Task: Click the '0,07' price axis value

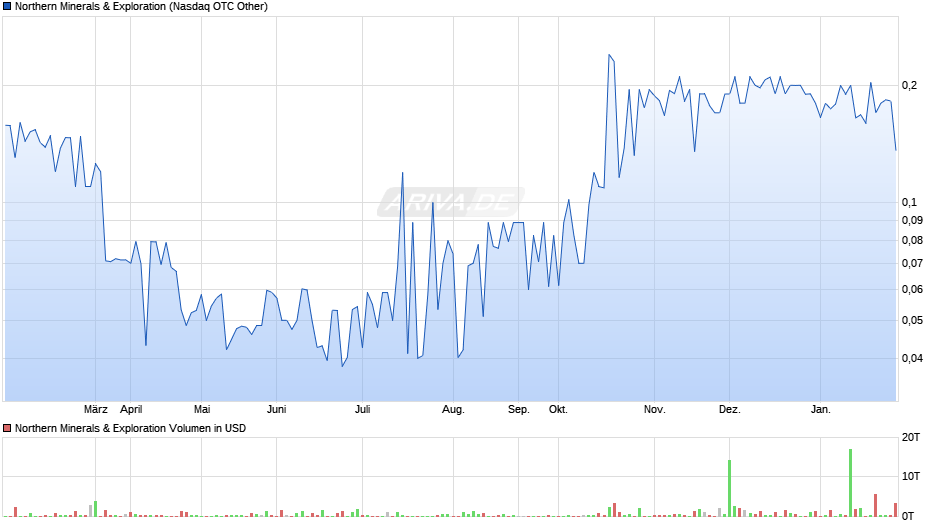Action: click(x=912, y=263)
